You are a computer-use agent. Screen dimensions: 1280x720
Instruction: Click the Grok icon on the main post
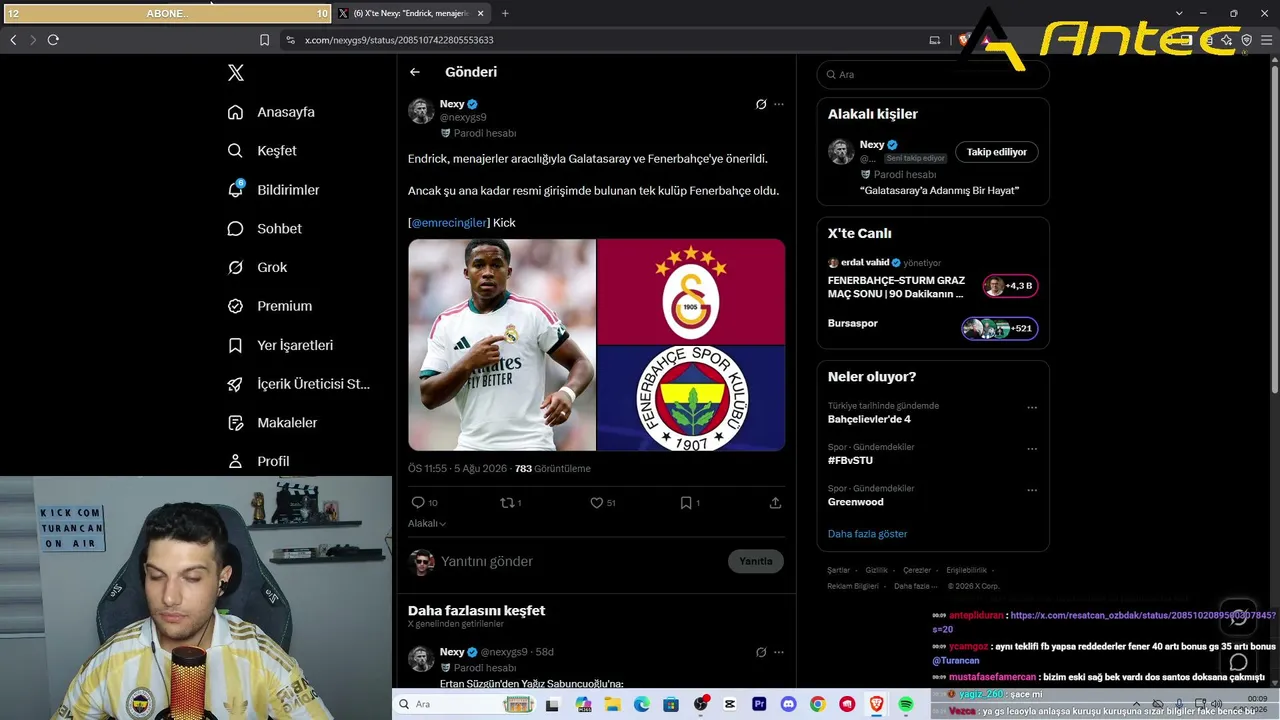pos(761,104)
